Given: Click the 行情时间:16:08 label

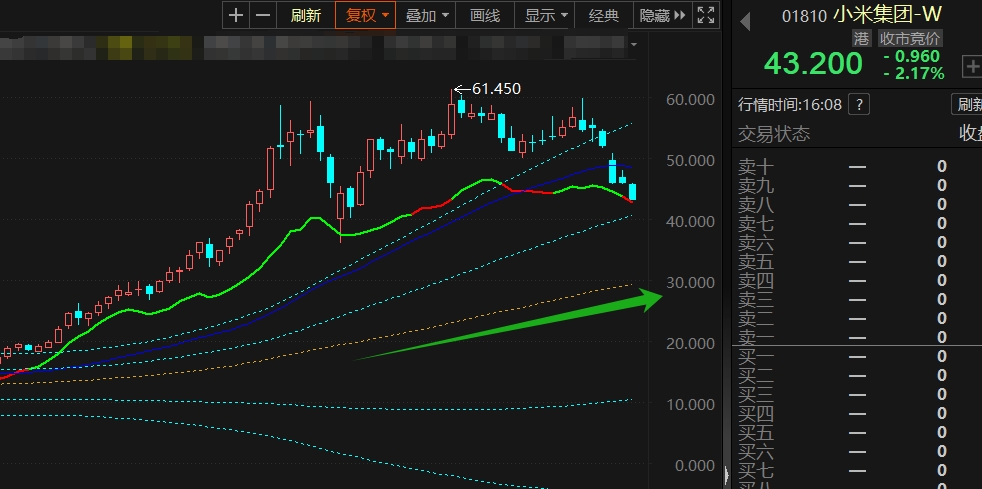Looking at the screenshot, I should click(x=790, y=105).
